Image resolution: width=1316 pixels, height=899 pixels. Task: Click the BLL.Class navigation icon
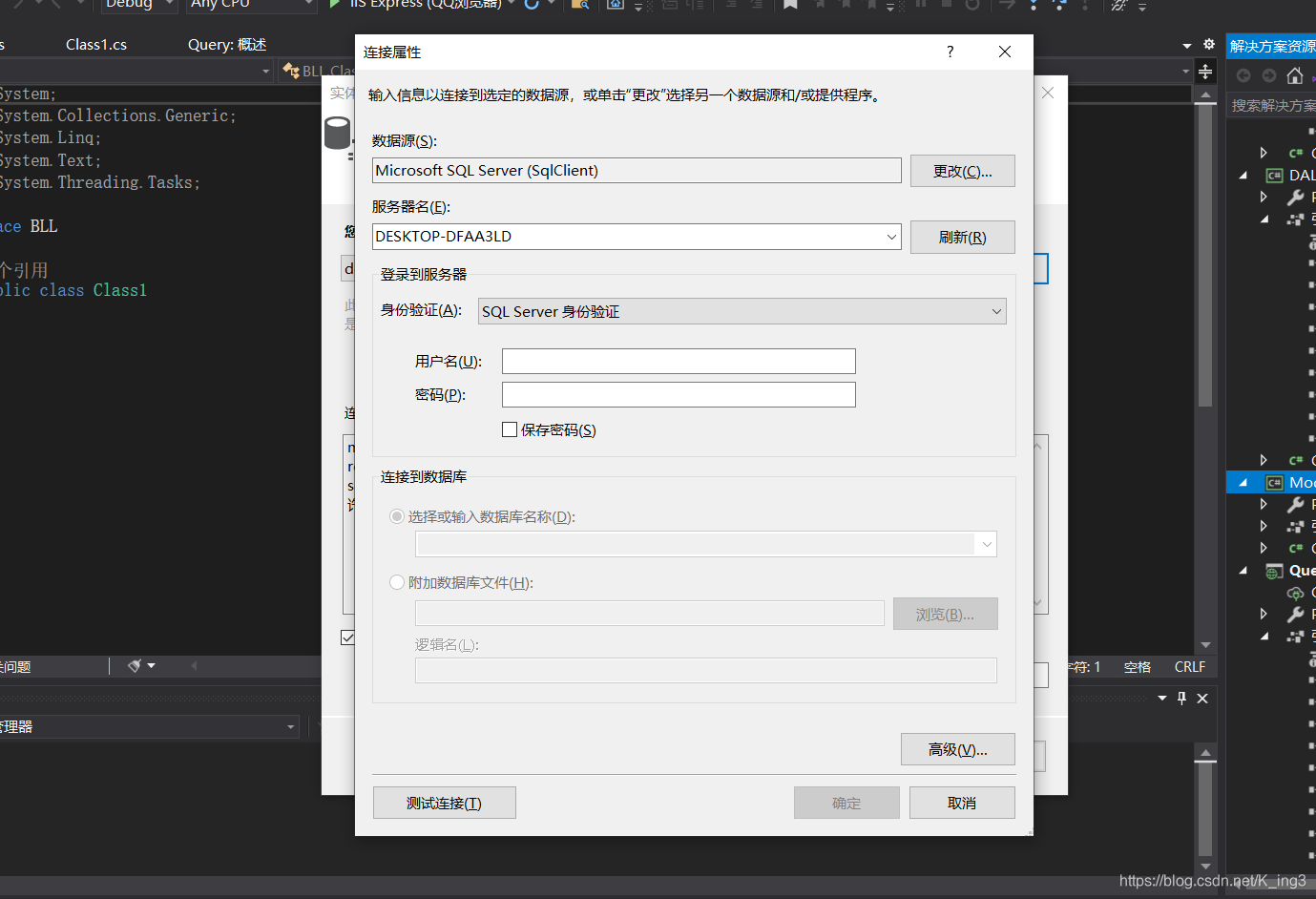point(292,71)
